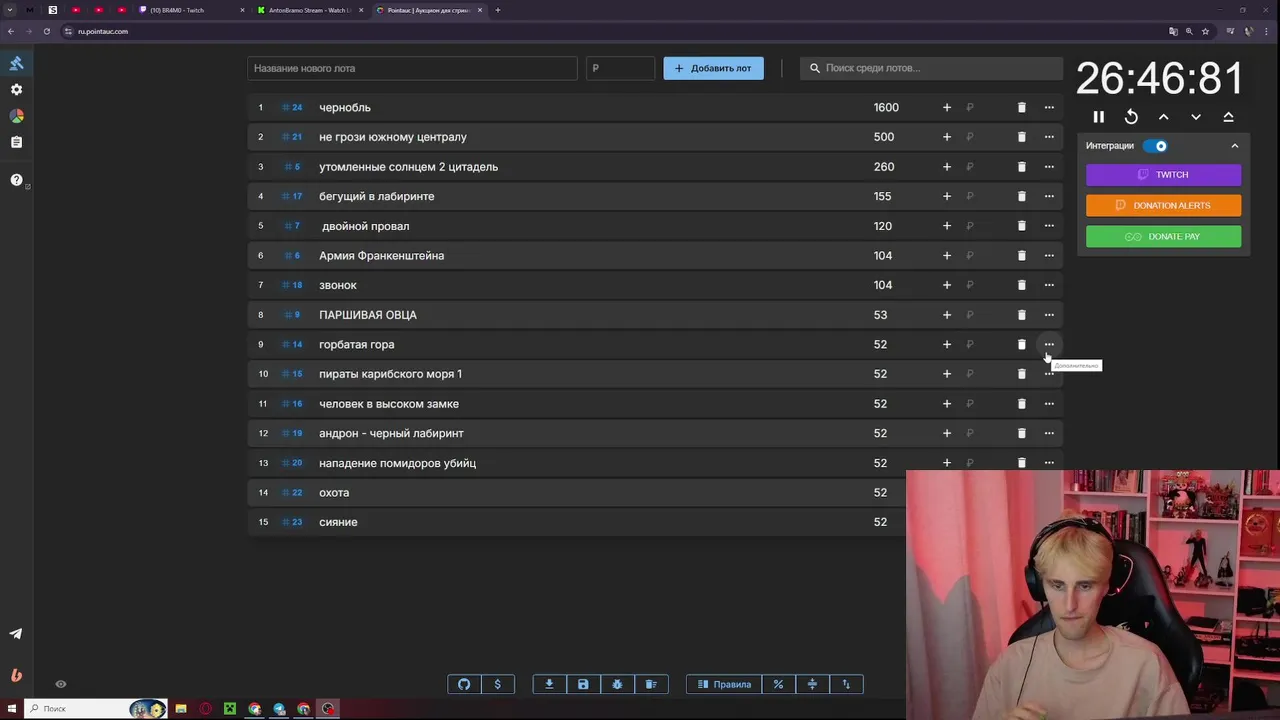Select the Pointauc browser tab

[x=428, y=10]
